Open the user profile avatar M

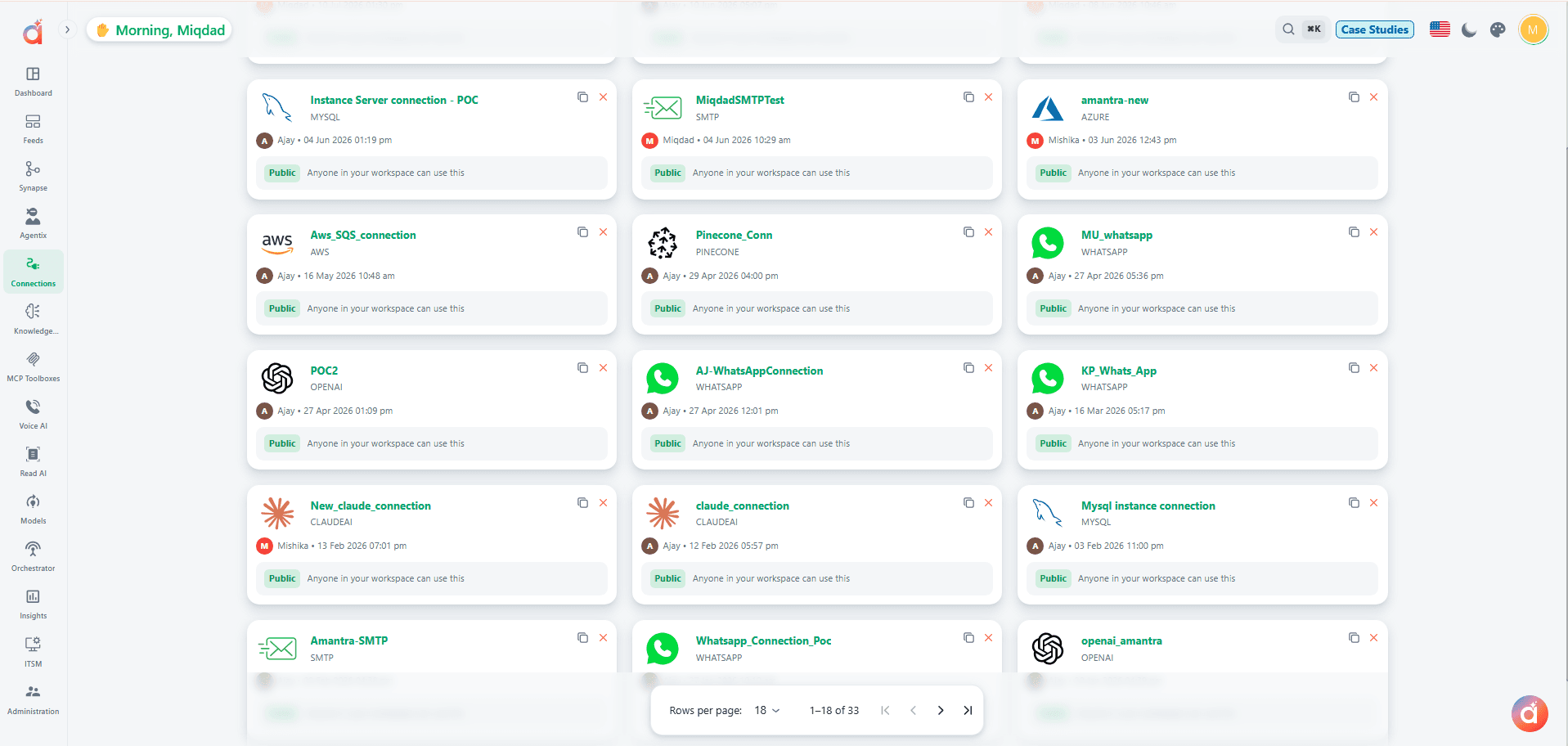point(1533,30)
